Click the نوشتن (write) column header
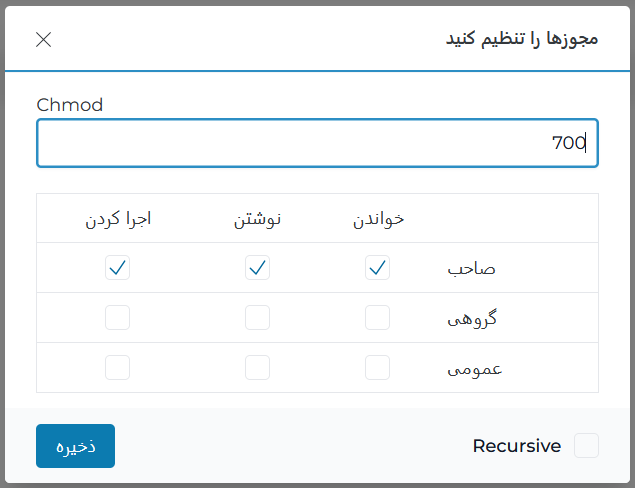This screenshot has width=635, height=488. click(257, 219)
